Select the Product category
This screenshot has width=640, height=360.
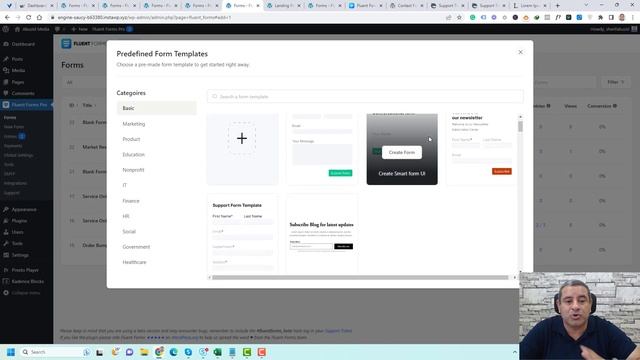(x=131, y=139)
